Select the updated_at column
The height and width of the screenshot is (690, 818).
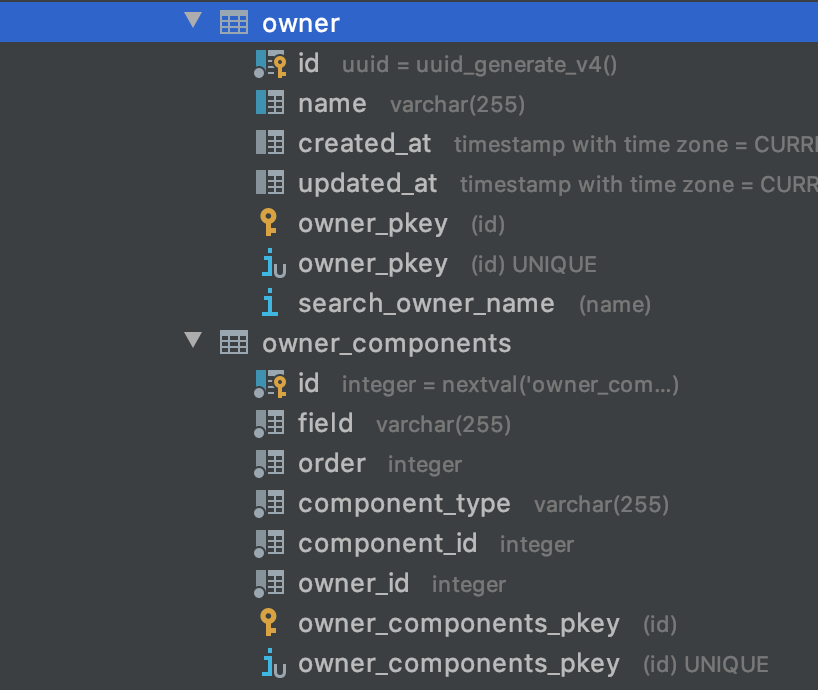366,183
